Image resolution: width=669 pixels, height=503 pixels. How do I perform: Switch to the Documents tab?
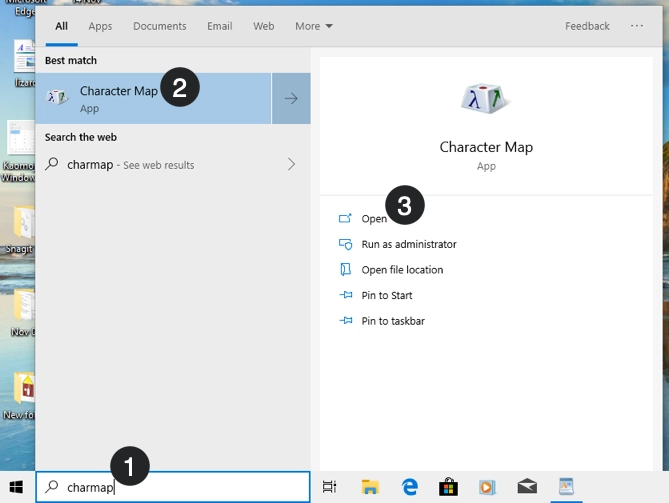click(160, 26)
